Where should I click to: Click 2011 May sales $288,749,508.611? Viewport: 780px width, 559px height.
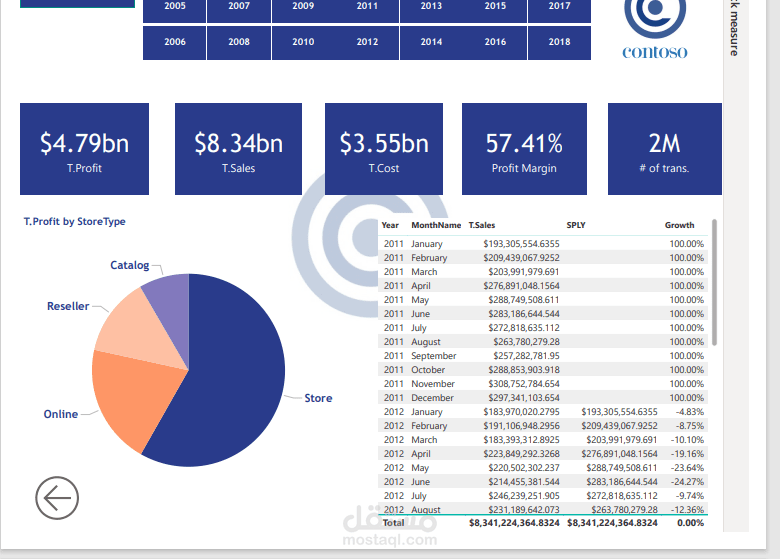(x=524, y=300)
